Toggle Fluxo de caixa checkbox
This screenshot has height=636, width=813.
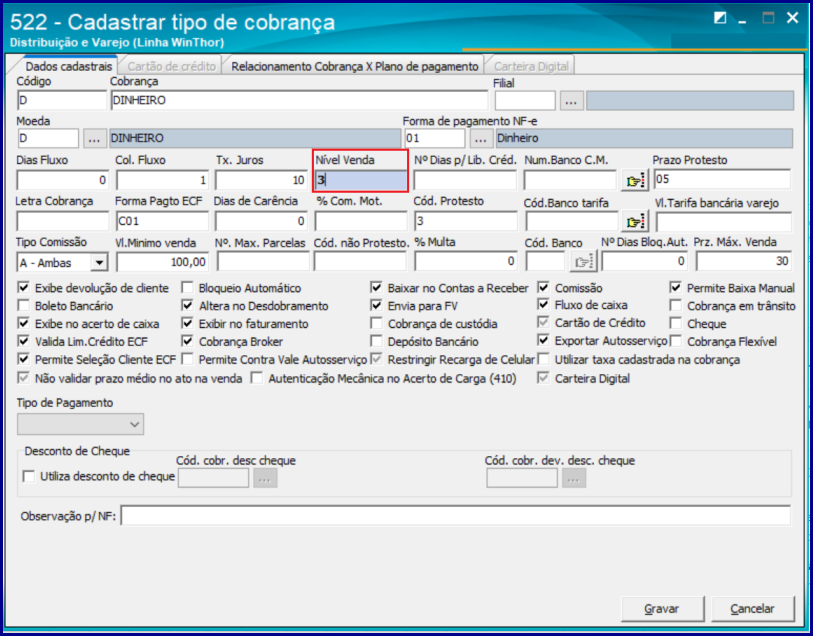[x=543, y=305]
